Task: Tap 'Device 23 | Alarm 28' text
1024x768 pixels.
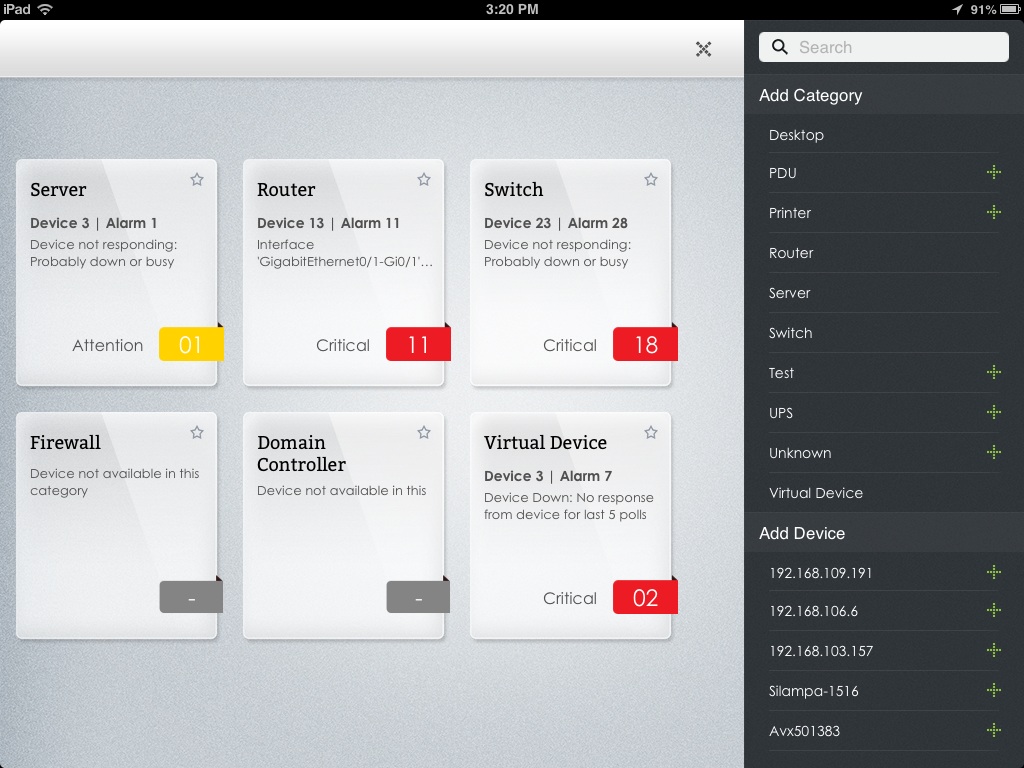Action: pos(556,223)
